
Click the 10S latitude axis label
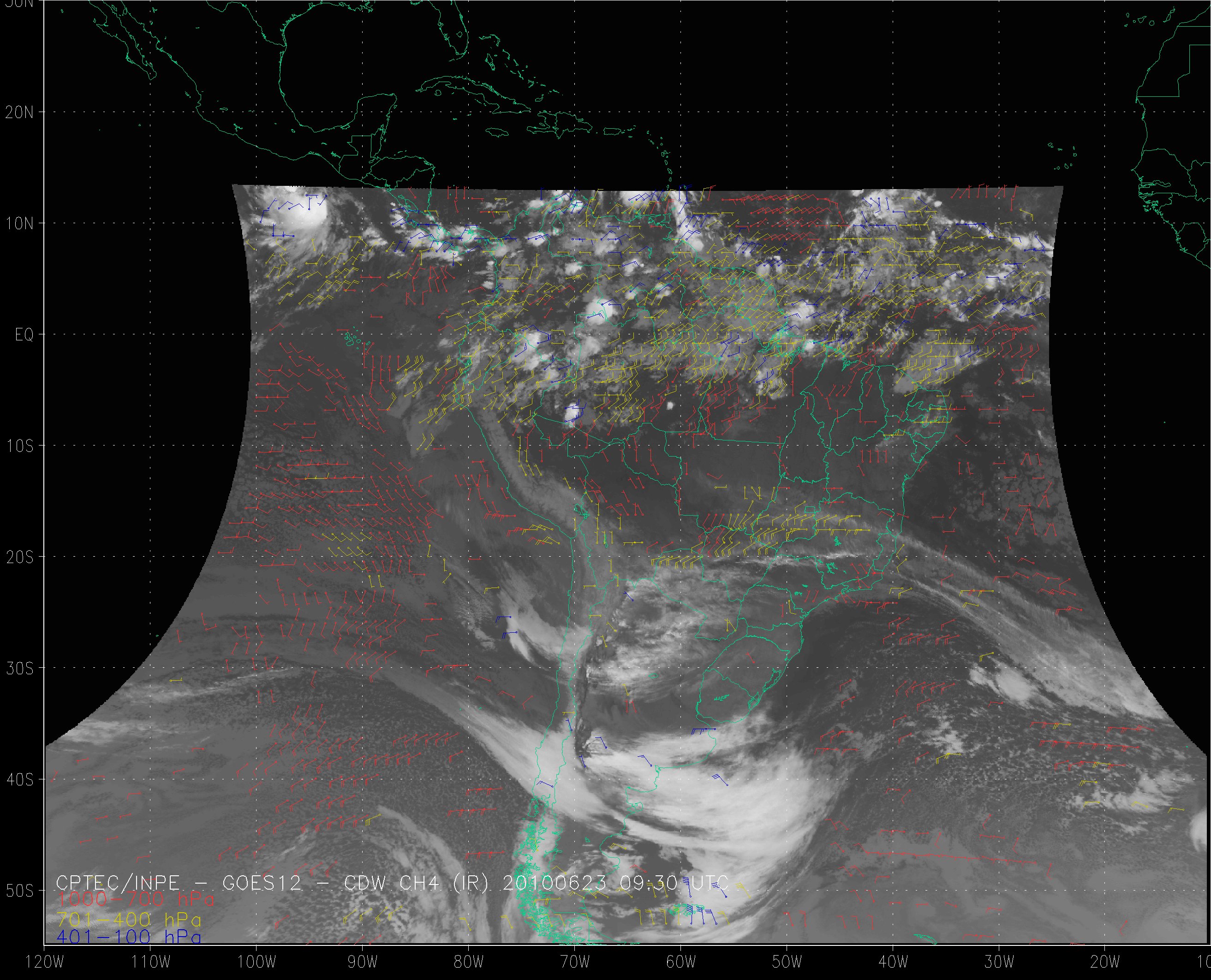19,446
